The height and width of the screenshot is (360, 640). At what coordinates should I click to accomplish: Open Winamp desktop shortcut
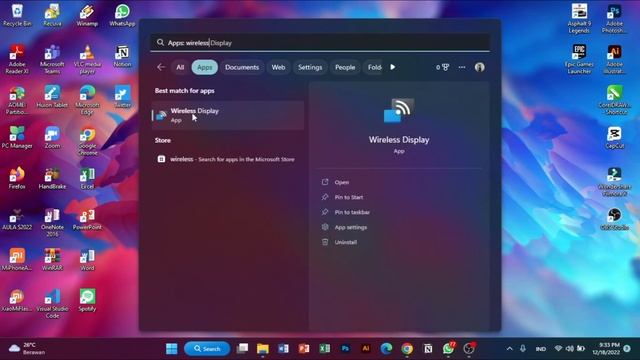(87, 15)
